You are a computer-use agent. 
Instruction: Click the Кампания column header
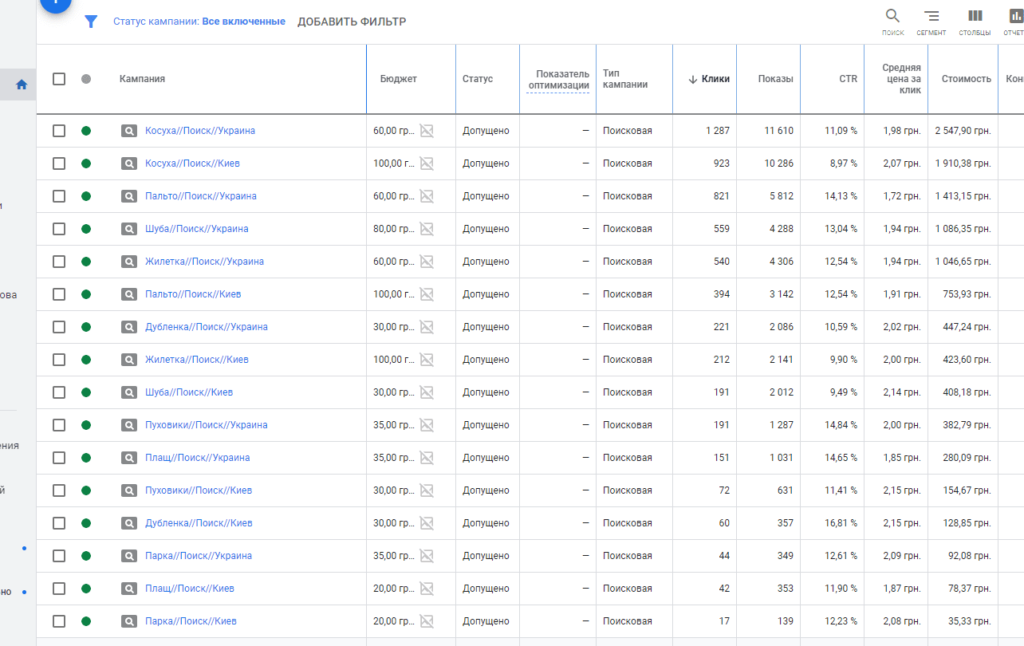coord(142,79)
